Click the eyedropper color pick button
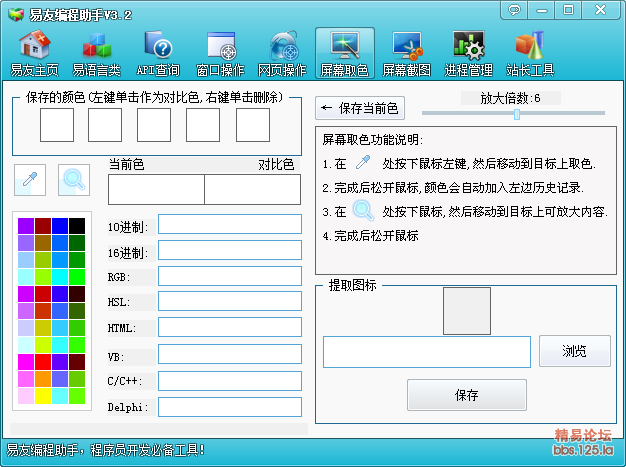The width and height of the screenshot is (626, 467). pos(30,180)
